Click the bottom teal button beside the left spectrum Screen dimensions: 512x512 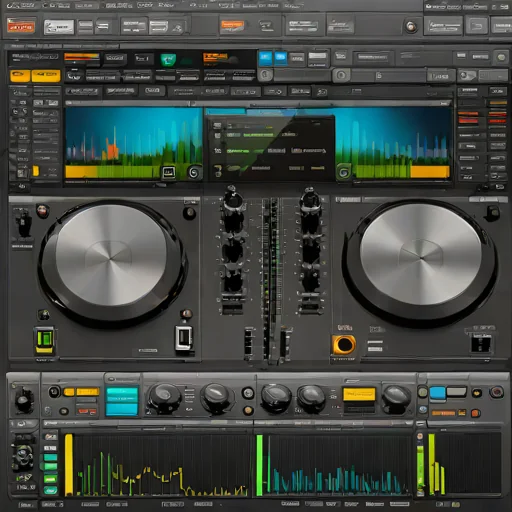[50, 490]
